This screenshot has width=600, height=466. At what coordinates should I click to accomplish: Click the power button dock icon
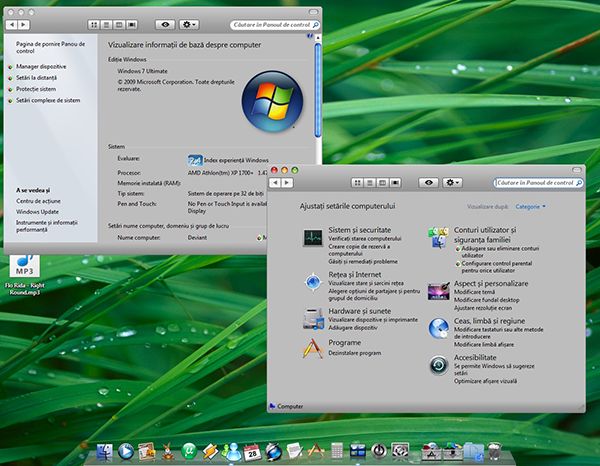click(x=379, y=451)
